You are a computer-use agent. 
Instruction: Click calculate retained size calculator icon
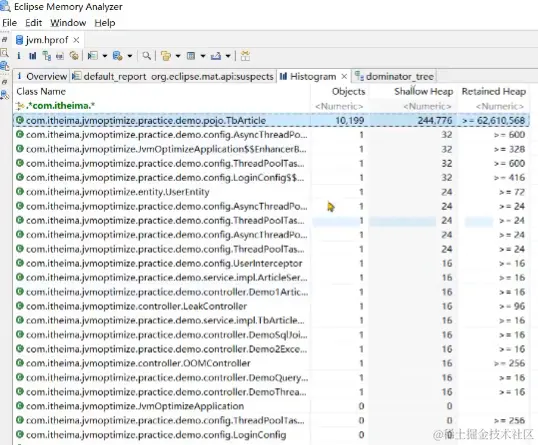point(191,56)
